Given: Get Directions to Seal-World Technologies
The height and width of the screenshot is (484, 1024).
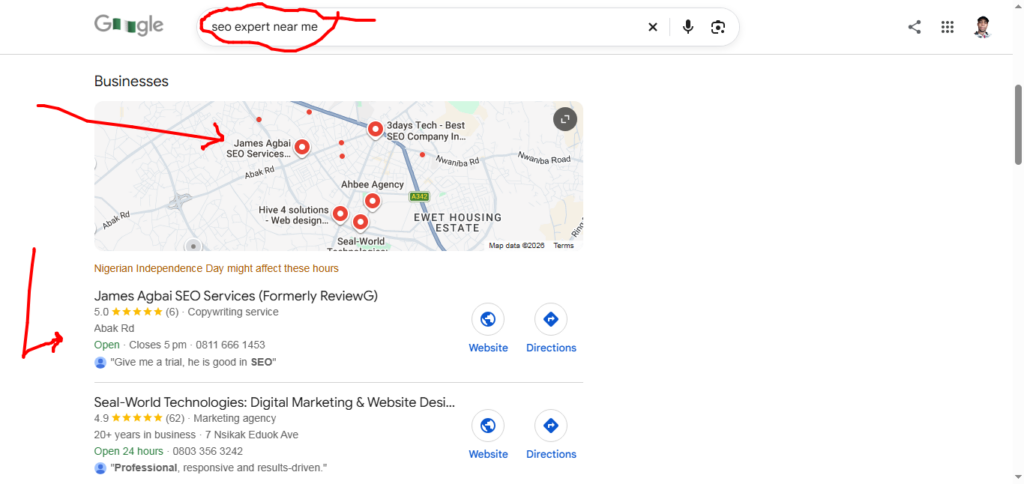Looking at the screenshot, I should (x=551, y=434).
